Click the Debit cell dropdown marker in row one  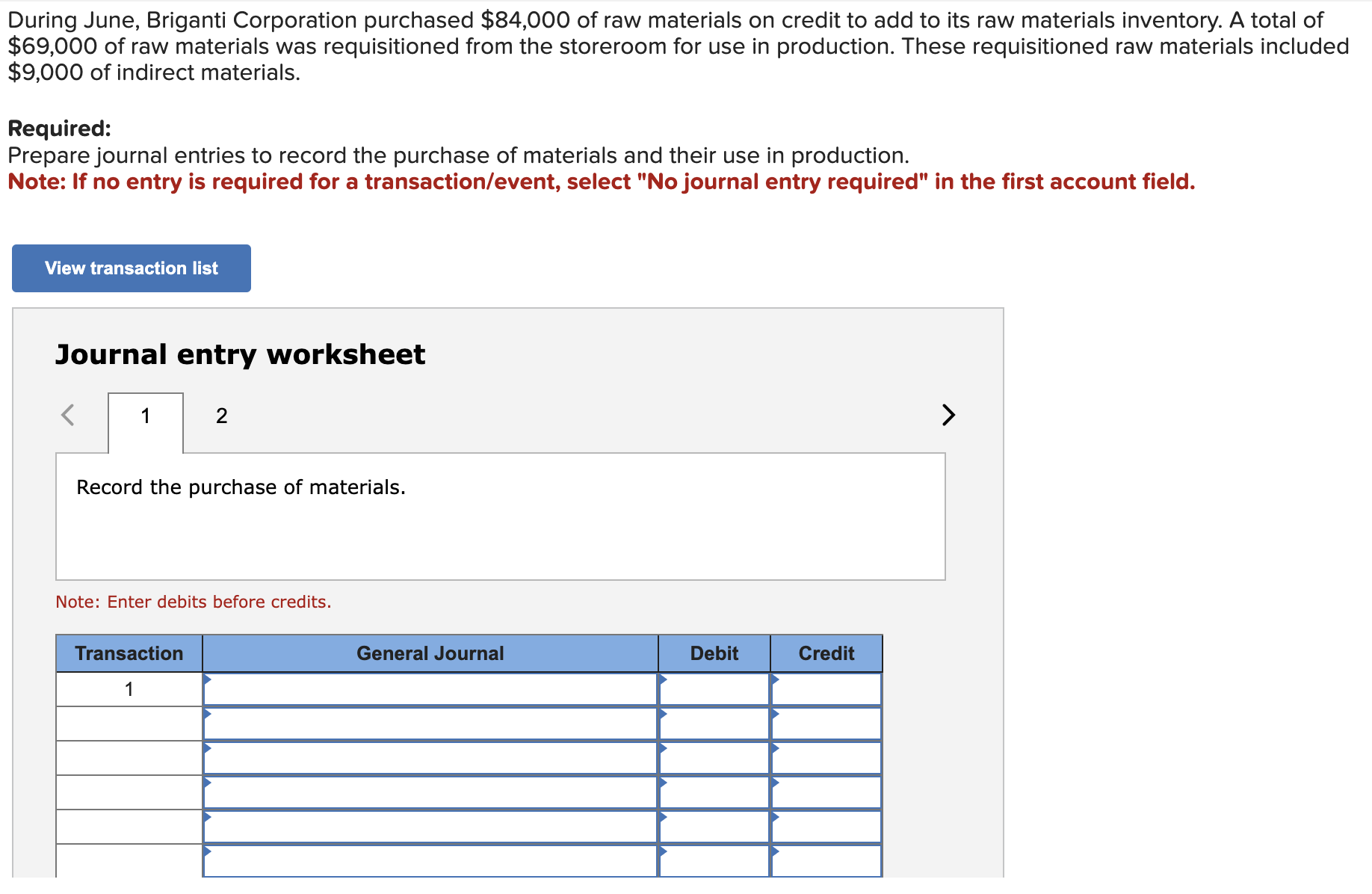[x=663, y=680]
